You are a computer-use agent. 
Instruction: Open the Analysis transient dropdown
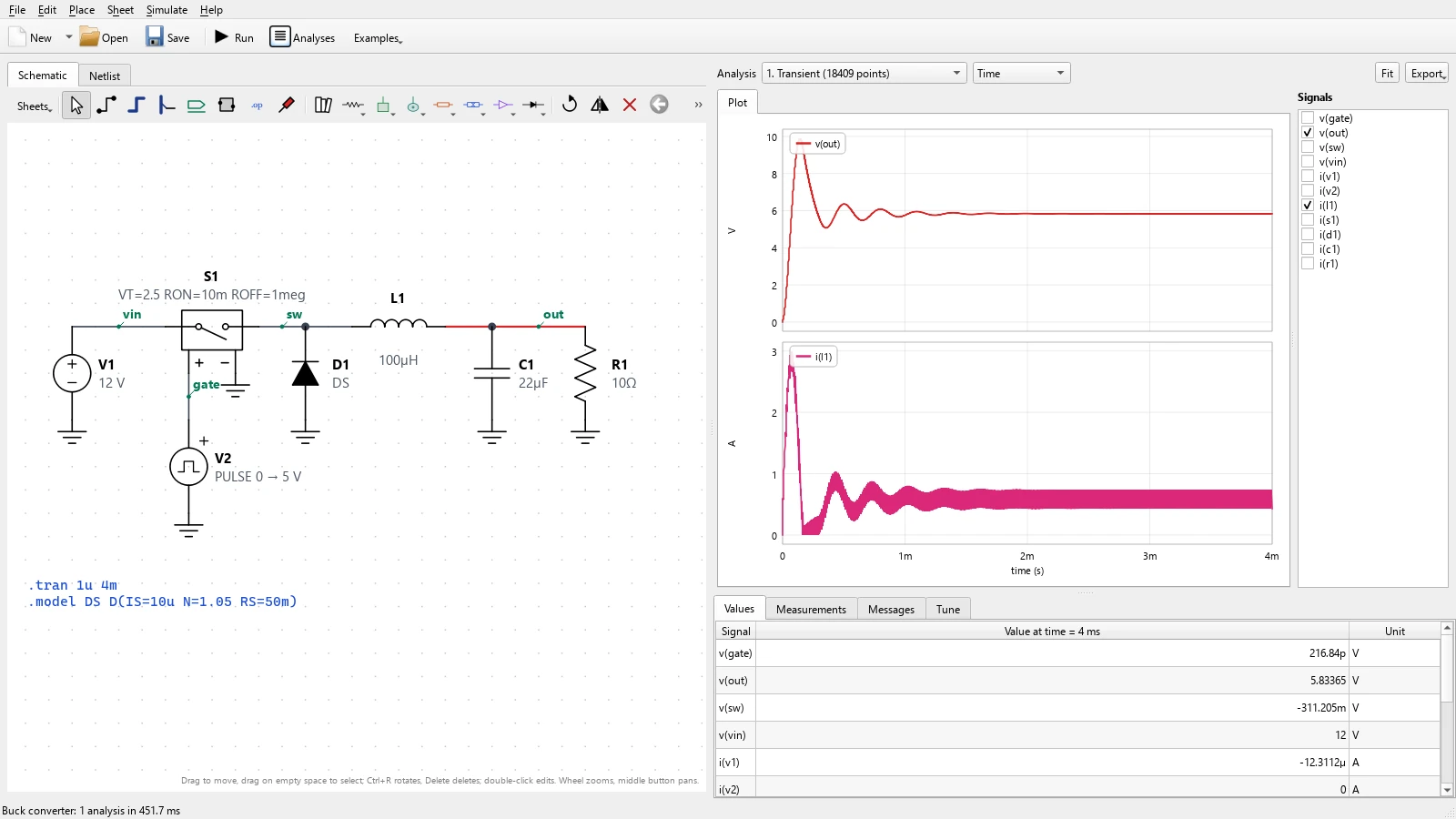tap(864, 74)
